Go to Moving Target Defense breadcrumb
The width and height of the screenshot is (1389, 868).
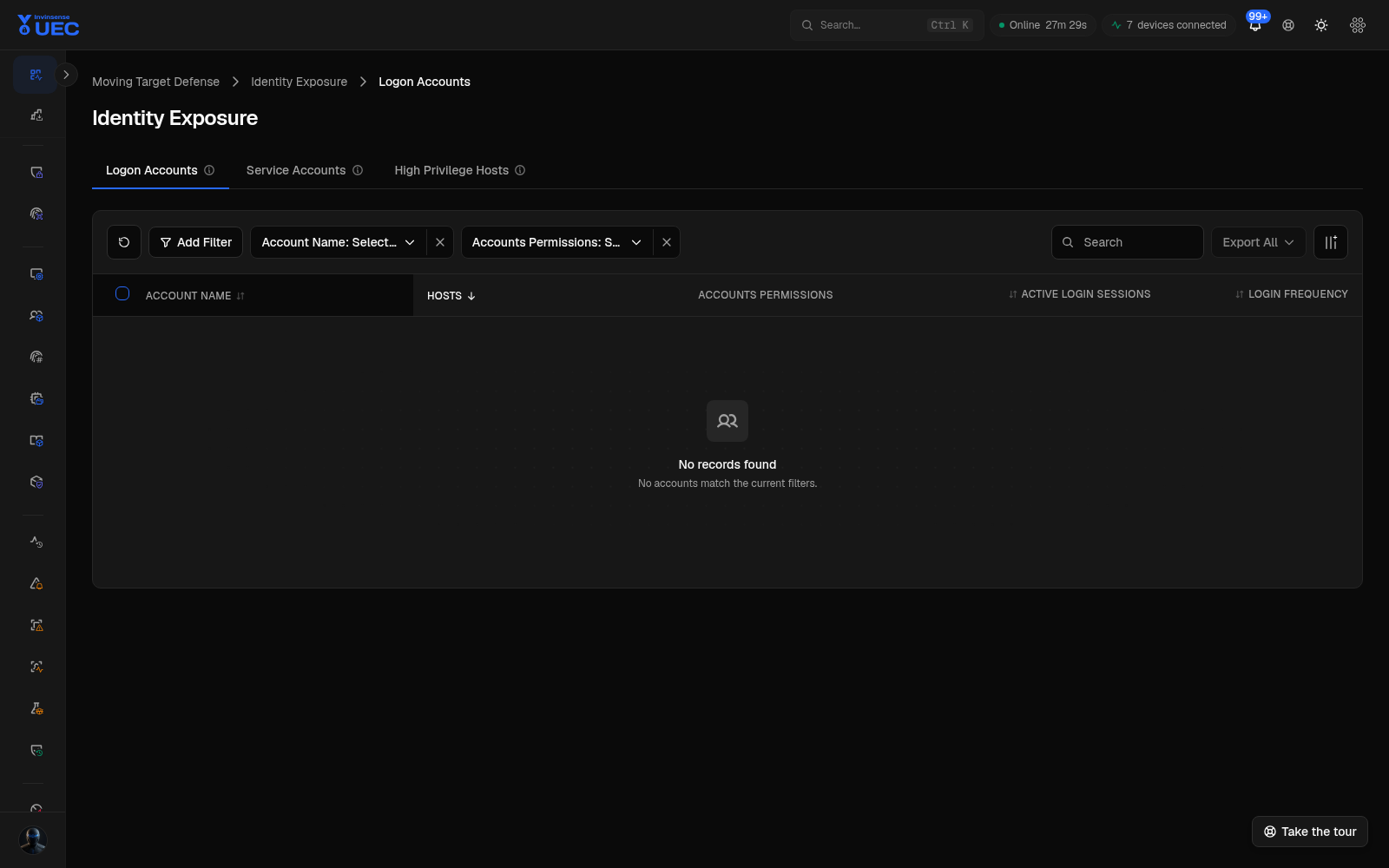click(156, 82)
